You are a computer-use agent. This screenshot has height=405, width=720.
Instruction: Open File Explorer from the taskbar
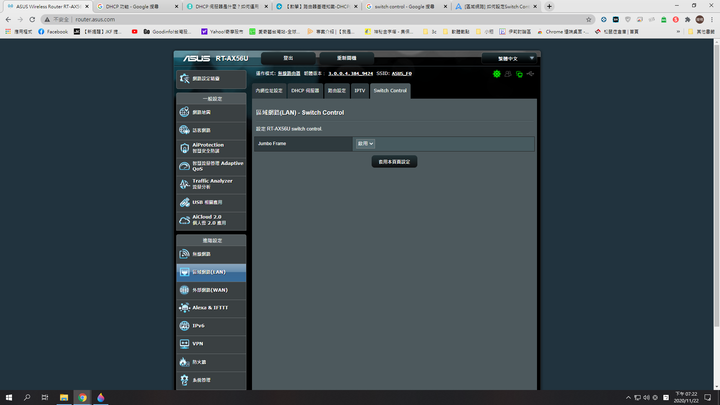tap(64, 397)
